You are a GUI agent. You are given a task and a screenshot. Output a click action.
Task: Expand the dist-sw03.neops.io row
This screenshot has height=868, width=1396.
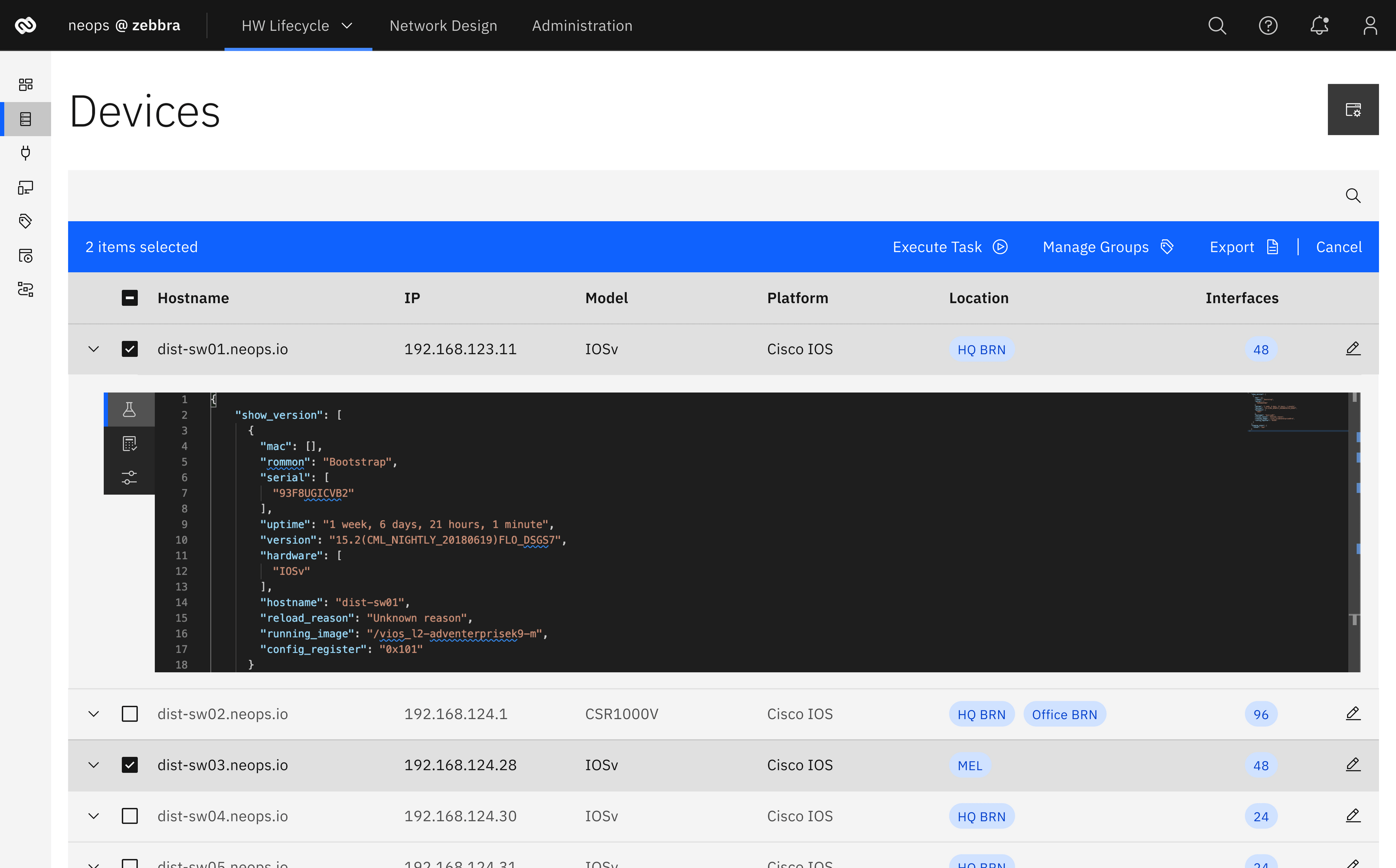coord(93,765)
